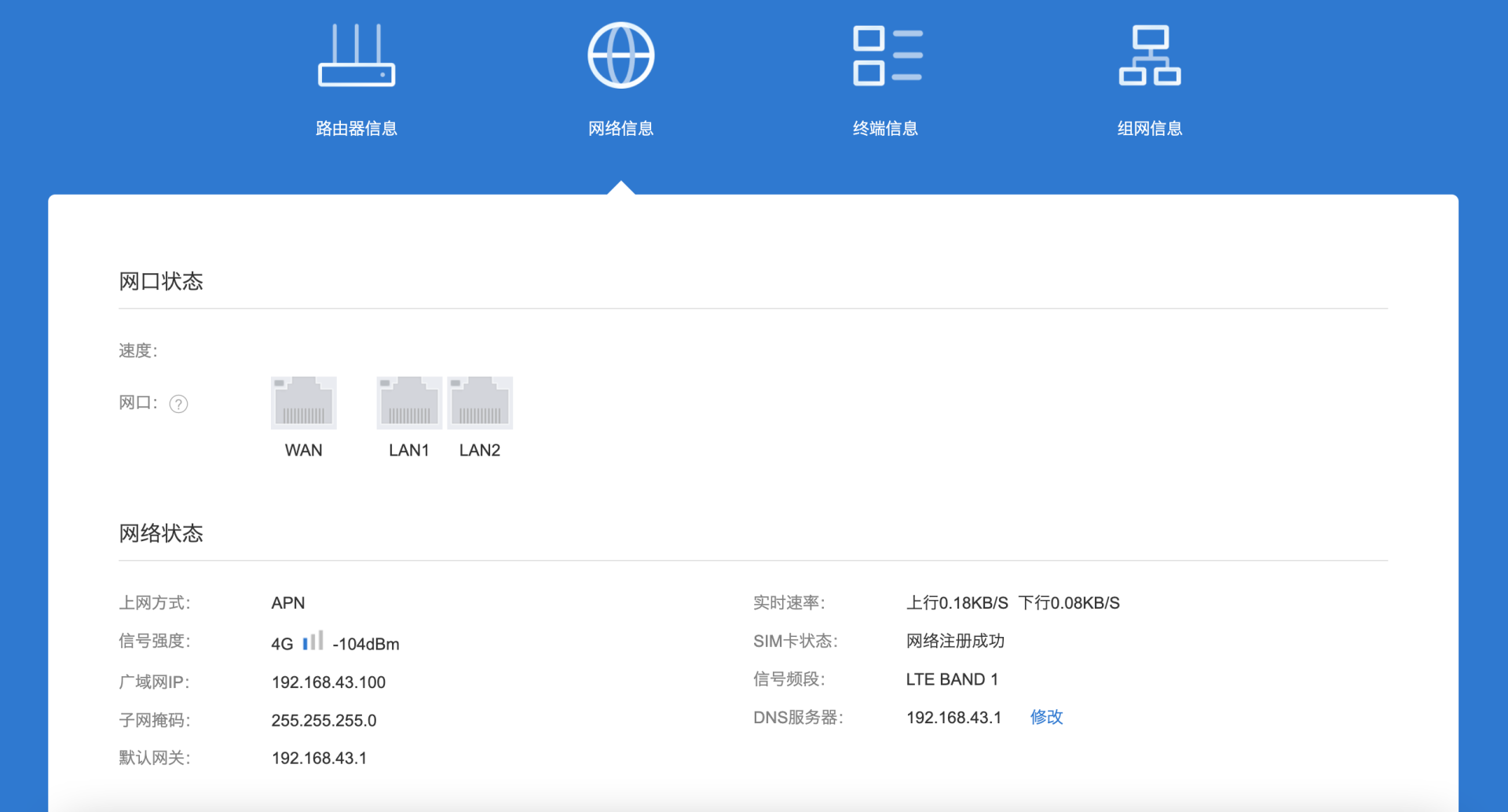Go to the 组网信息 tab label
The height and width of the screenshot is (812, 1508).
click(1150, 129)
